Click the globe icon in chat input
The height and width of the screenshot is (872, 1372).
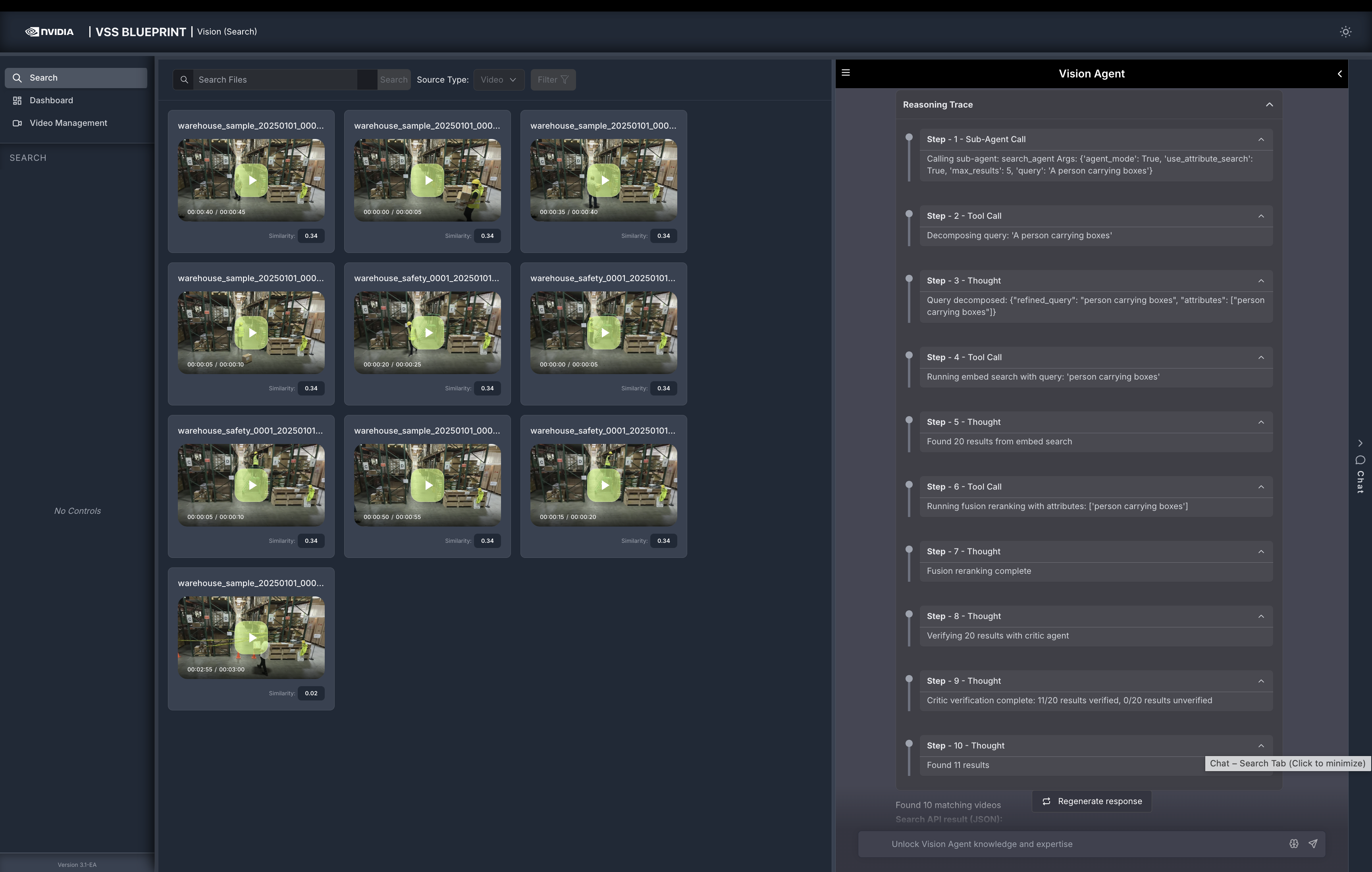pos(1293,843)
